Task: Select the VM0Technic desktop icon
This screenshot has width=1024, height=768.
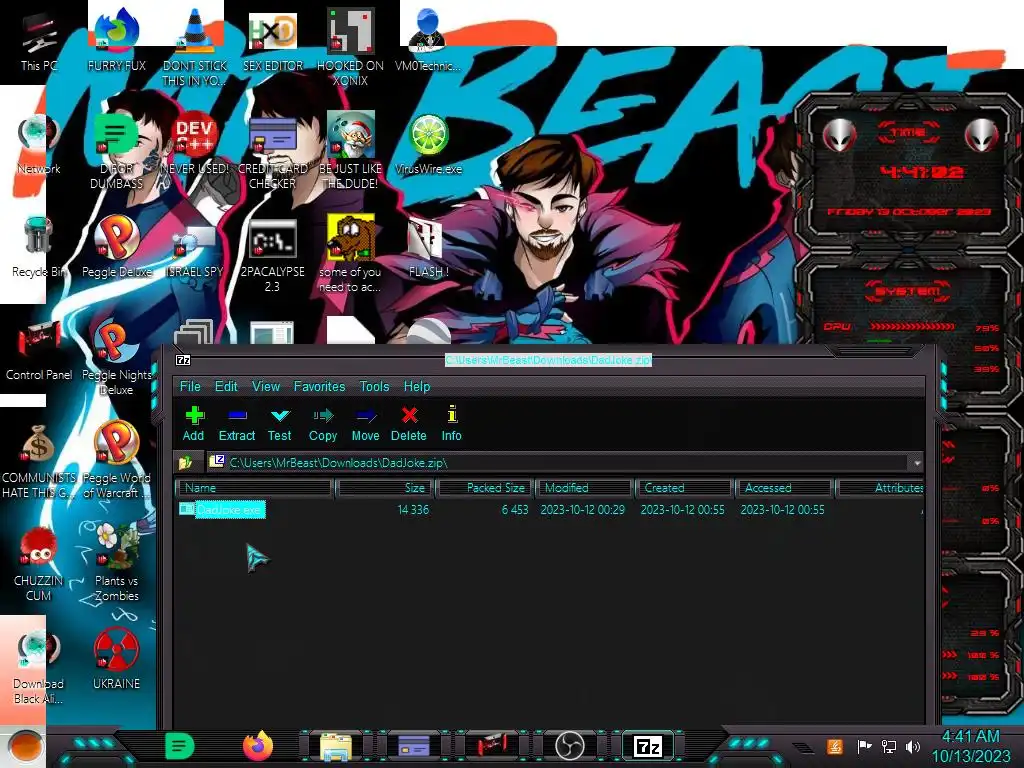Action: click(428, 40)
